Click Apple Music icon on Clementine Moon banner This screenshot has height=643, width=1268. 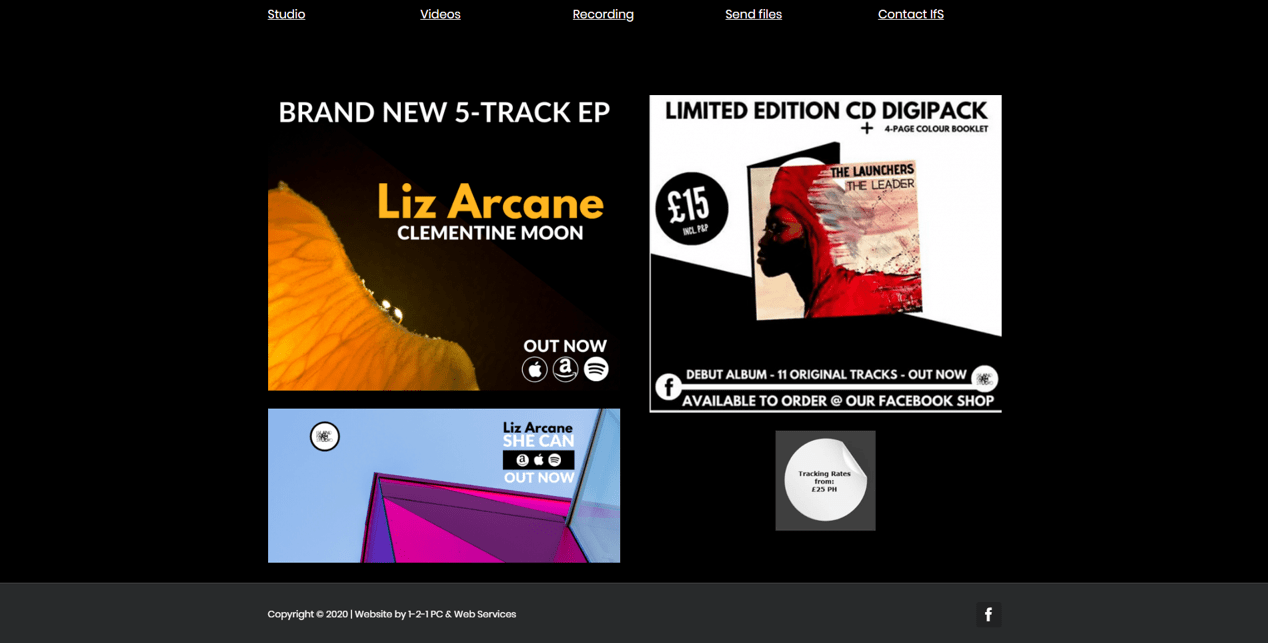click(535, 370)
